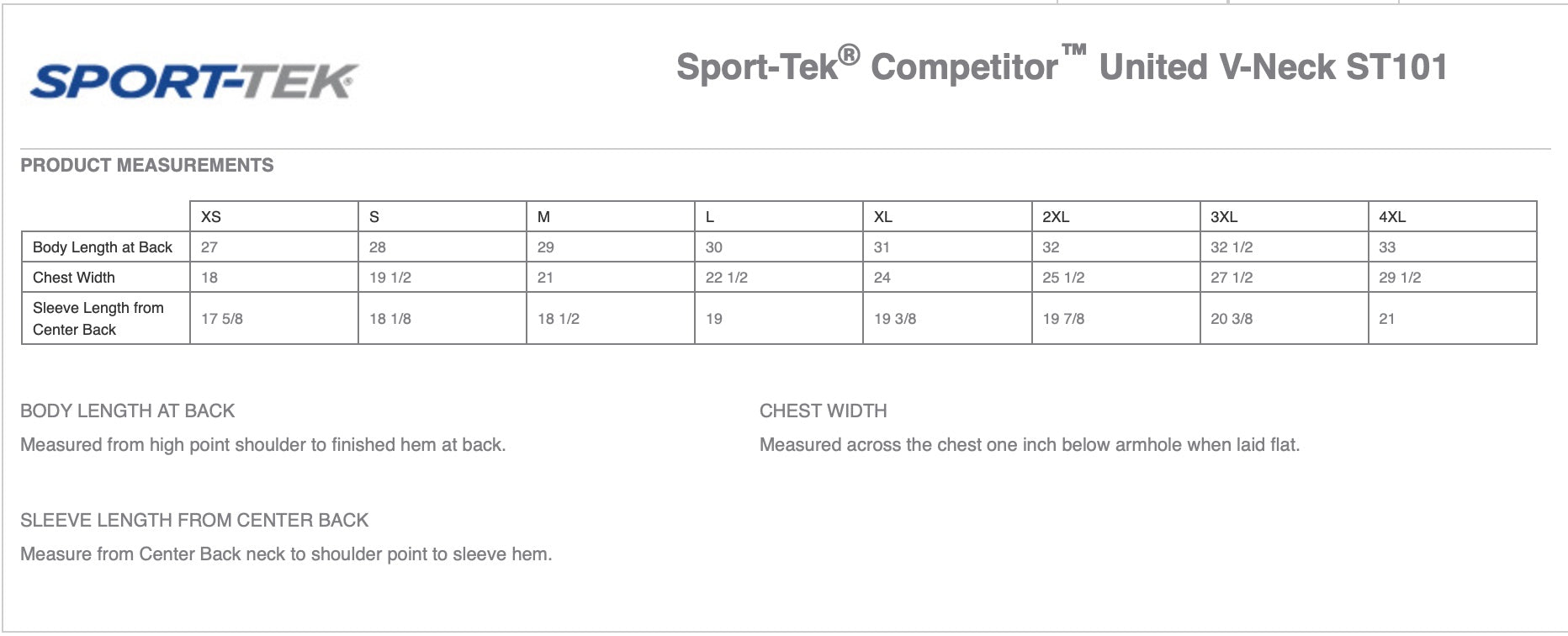Click the PRODUCT MEASUREMENTS heading
The width and height of the screenshot is (1568, 636).
click(147, 165)
